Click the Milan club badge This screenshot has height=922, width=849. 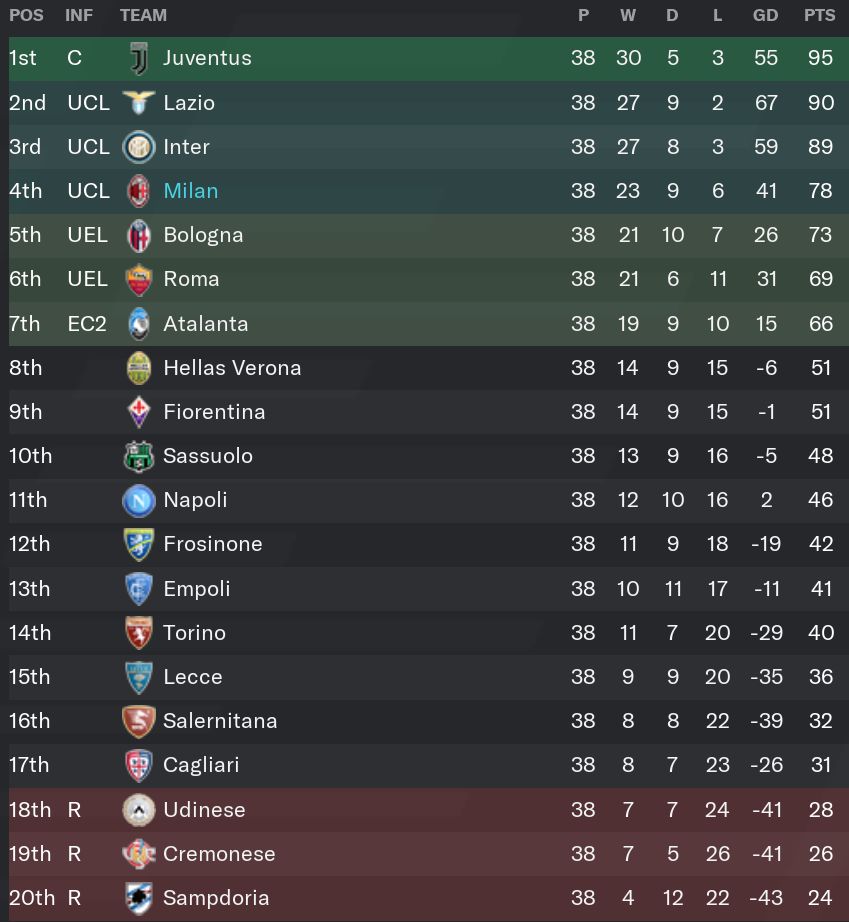(x=139, y=191)
